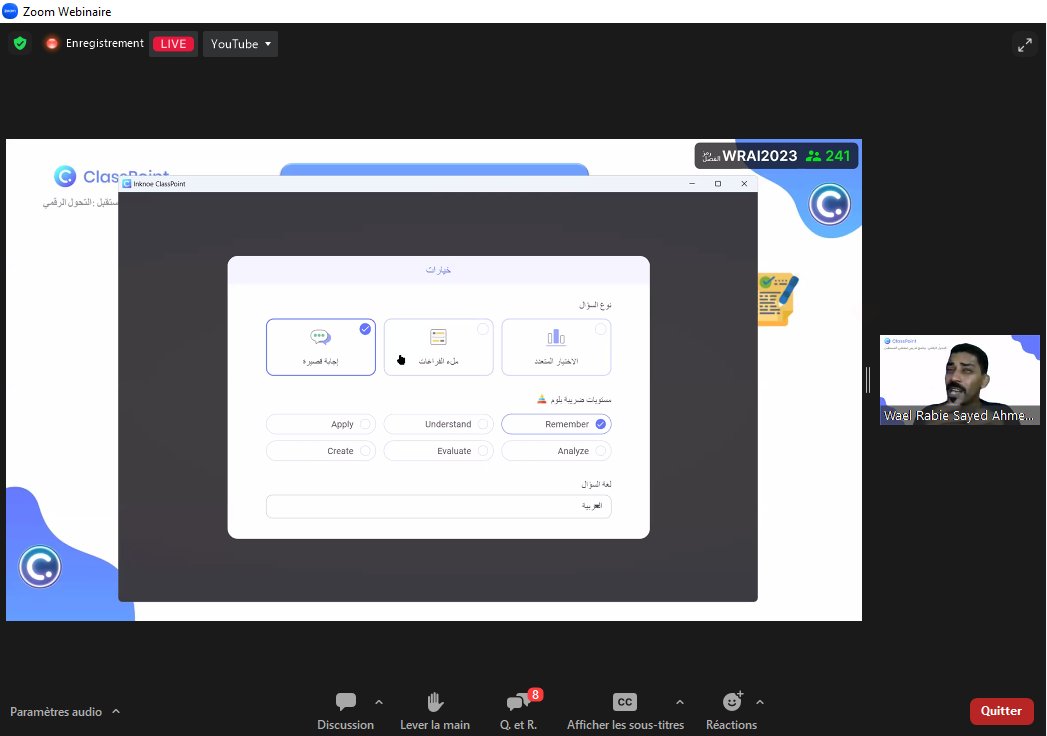Expand the subtitles options chevron

(x=680, y=703)
